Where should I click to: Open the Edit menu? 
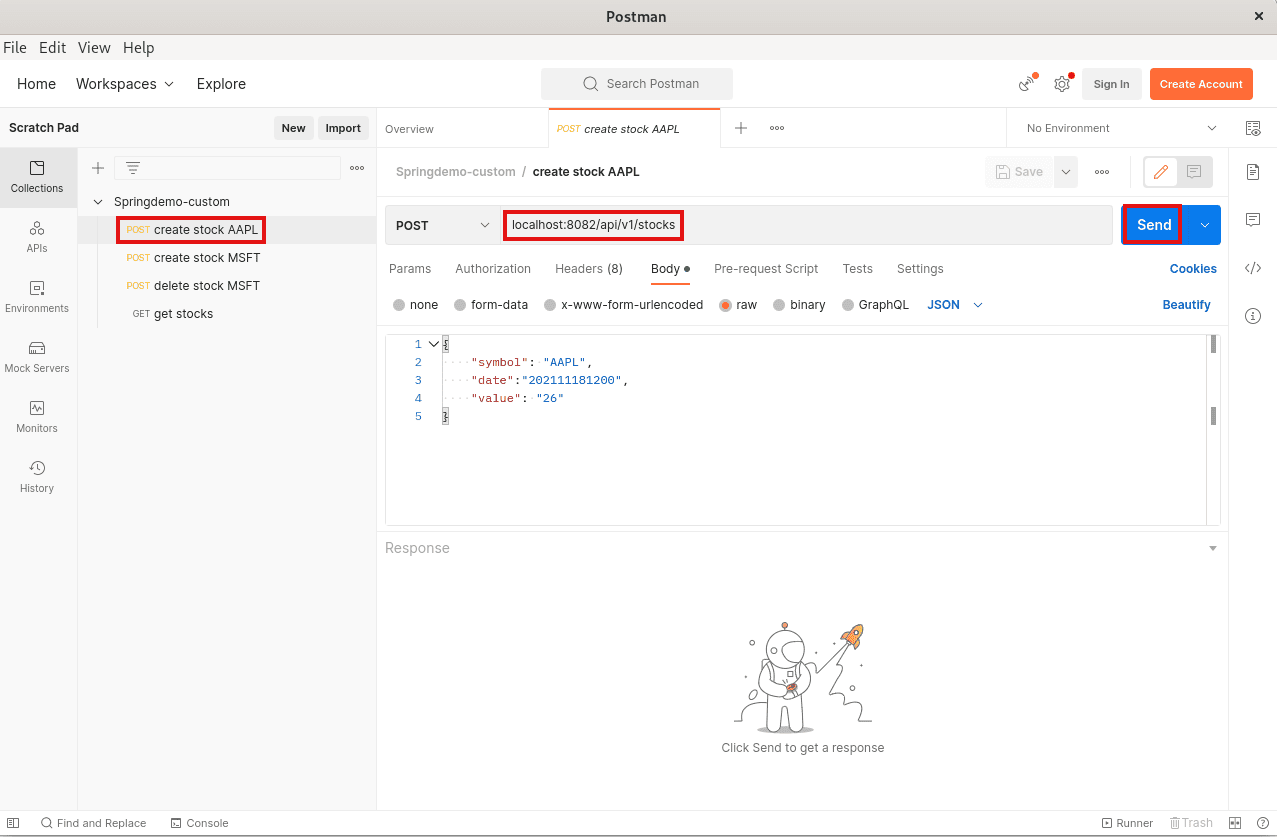pyautogui.click(x=52, y=47)
